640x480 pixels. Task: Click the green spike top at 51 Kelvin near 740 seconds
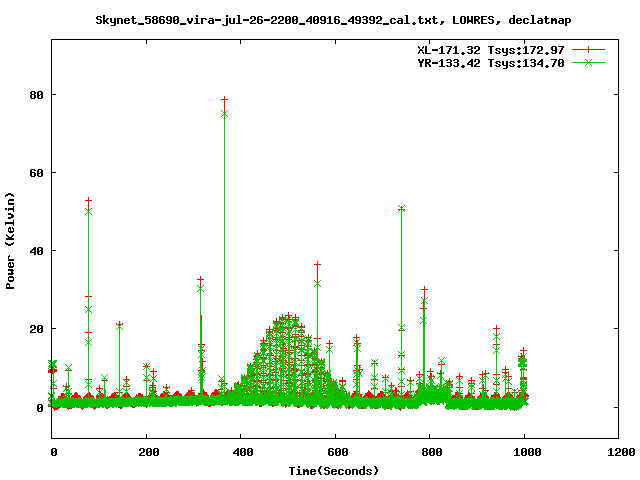(401, 209)
